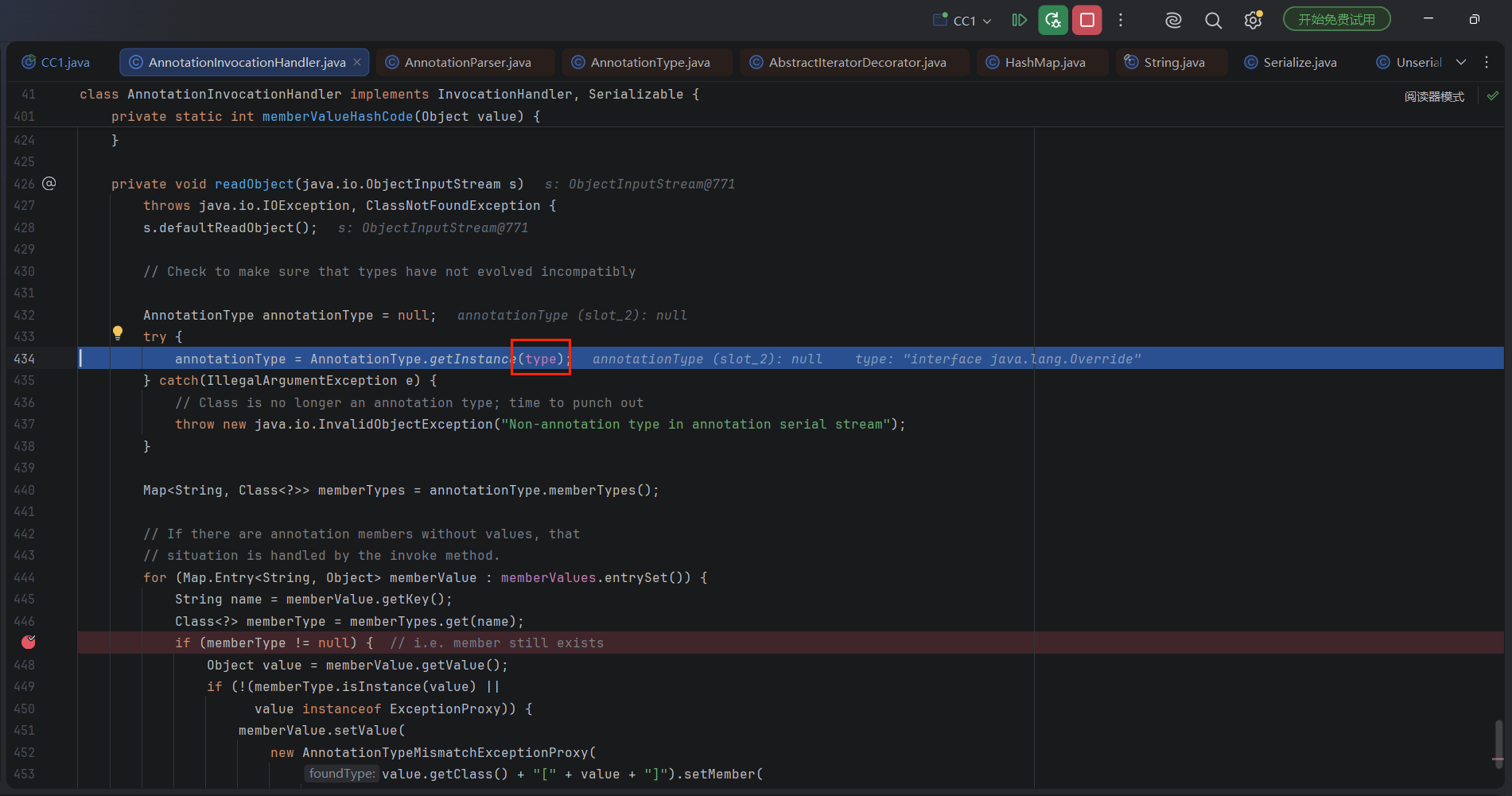Click line number 434 in the gutter

pos(24,359)
